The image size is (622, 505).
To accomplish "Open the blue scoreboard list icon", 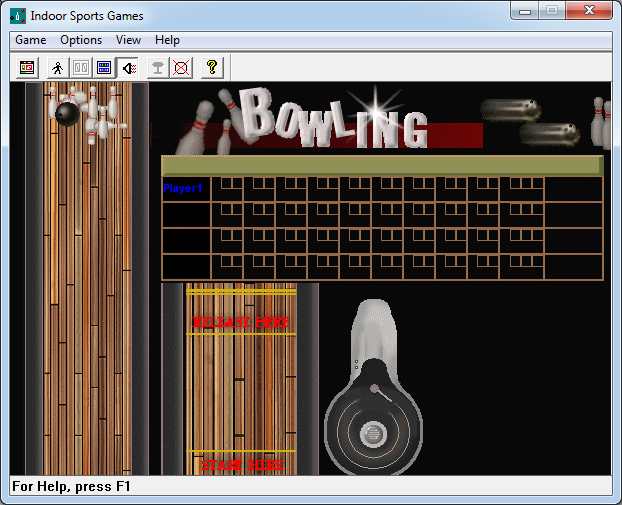I will click(x=104, y=67).
